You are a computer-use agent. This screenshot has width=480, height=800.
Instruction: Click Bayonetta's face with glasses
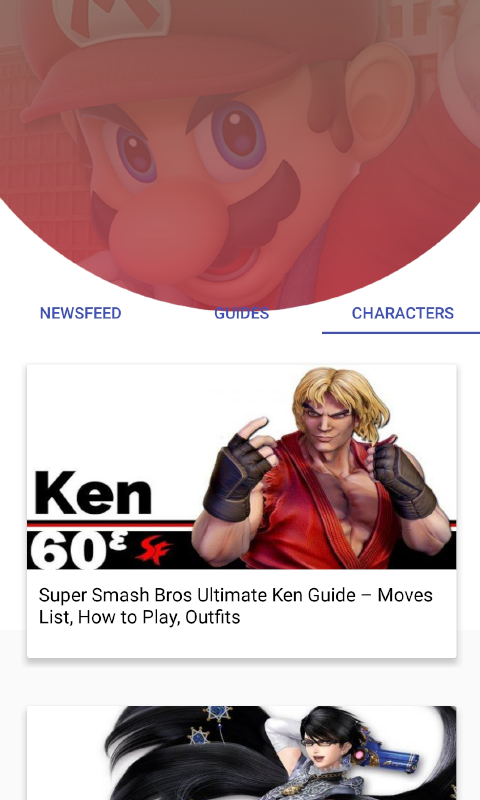tap(319, 740)
